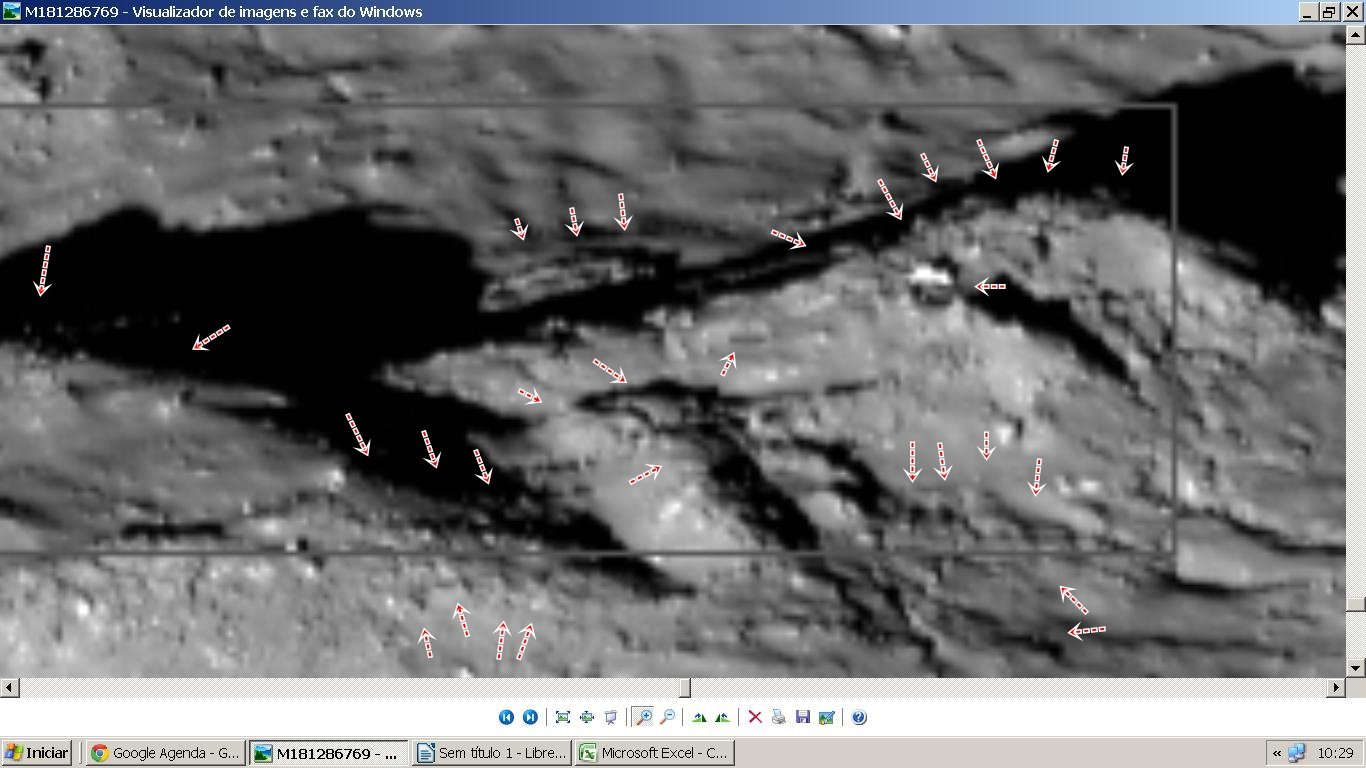The width and height of the screenshot is (1366, 768).
Task: Switch to the LibreOffice Sem título 1 window
Action: pyautogui.click(x=492, y=753)
